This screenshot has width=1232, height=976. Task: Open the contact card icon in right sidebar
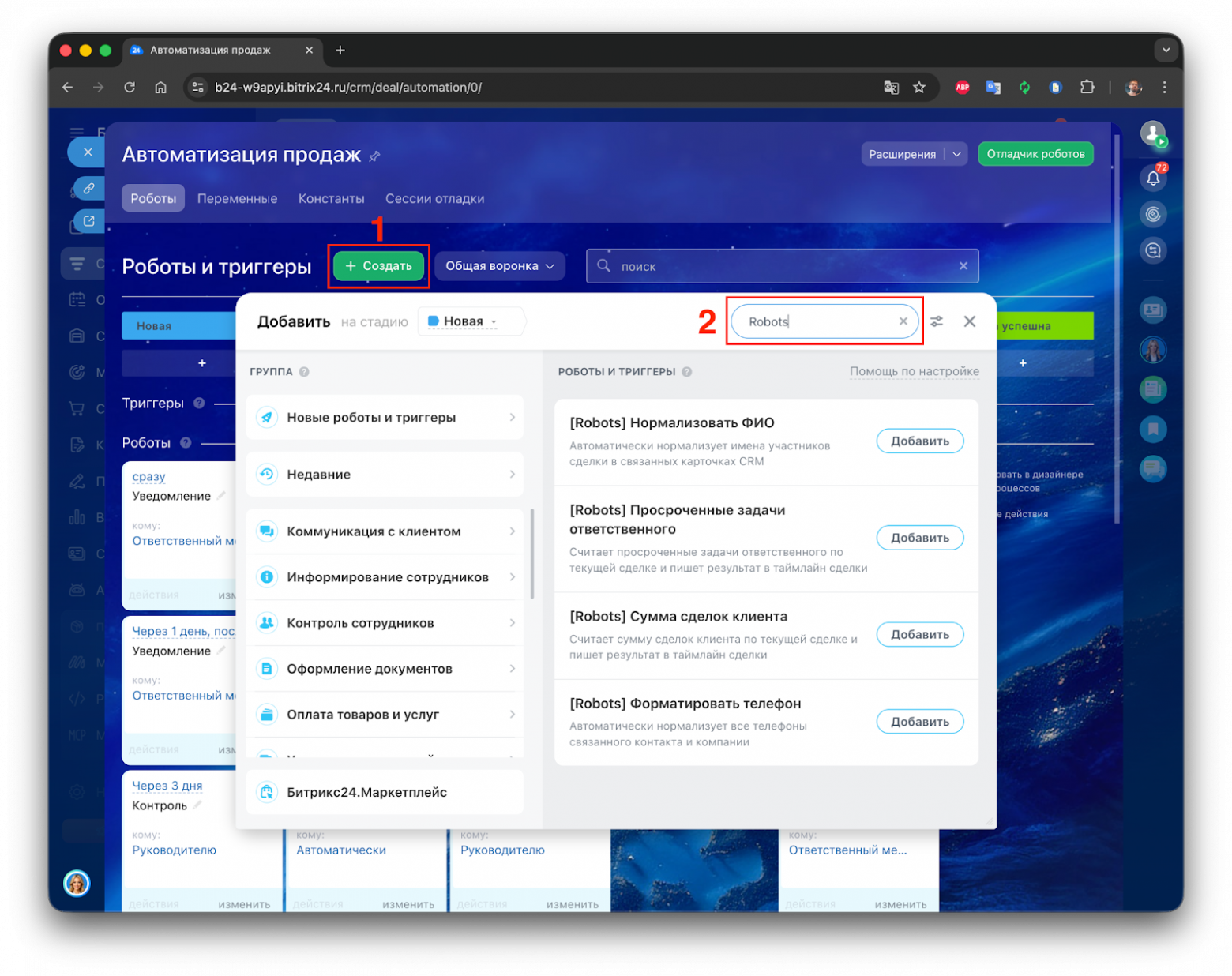tap(1153, 310)
